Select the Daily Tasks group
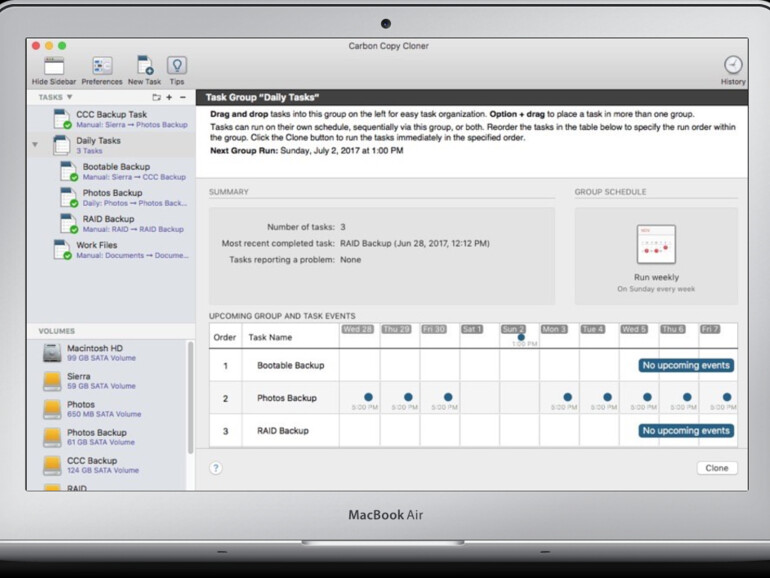This screenshot has height=578, width=770. tap(112, 145)
